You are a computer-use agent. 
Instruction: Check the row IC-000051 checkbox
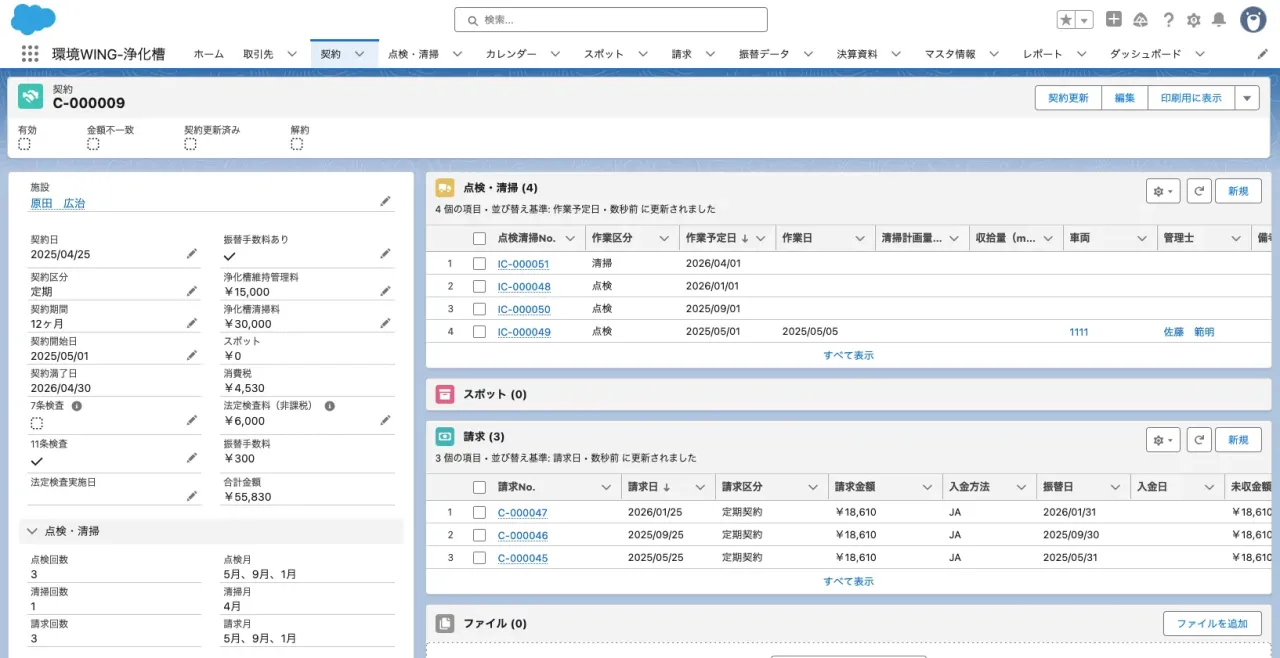coord(479,264)
